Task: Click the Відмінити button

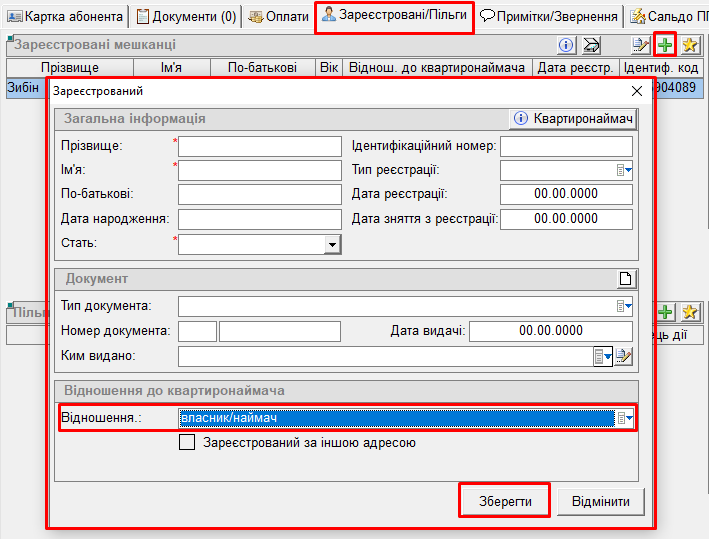Action: 600,500
